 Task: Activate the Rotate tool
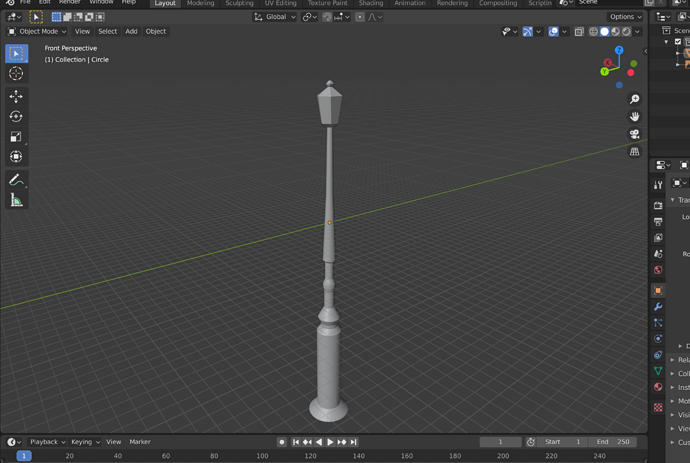pyautogui.click(x=16, y=117)
